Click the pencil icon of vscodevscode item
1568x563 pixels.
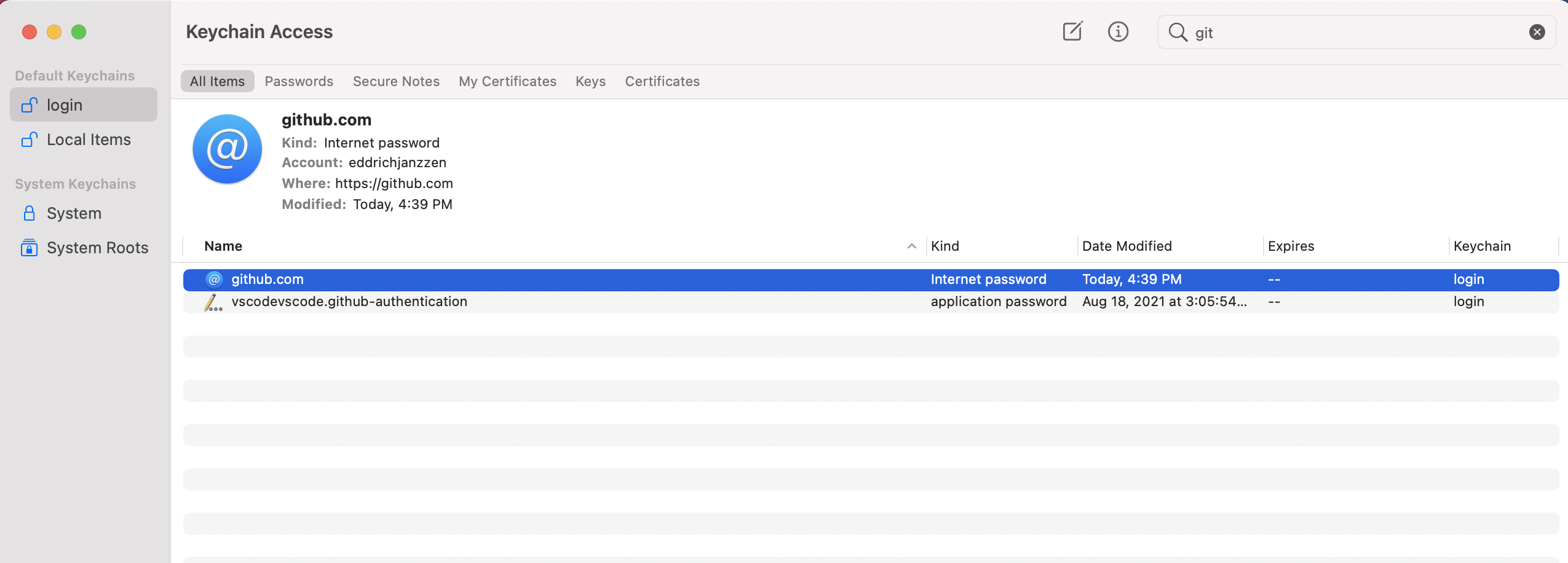tap(213, 302)
